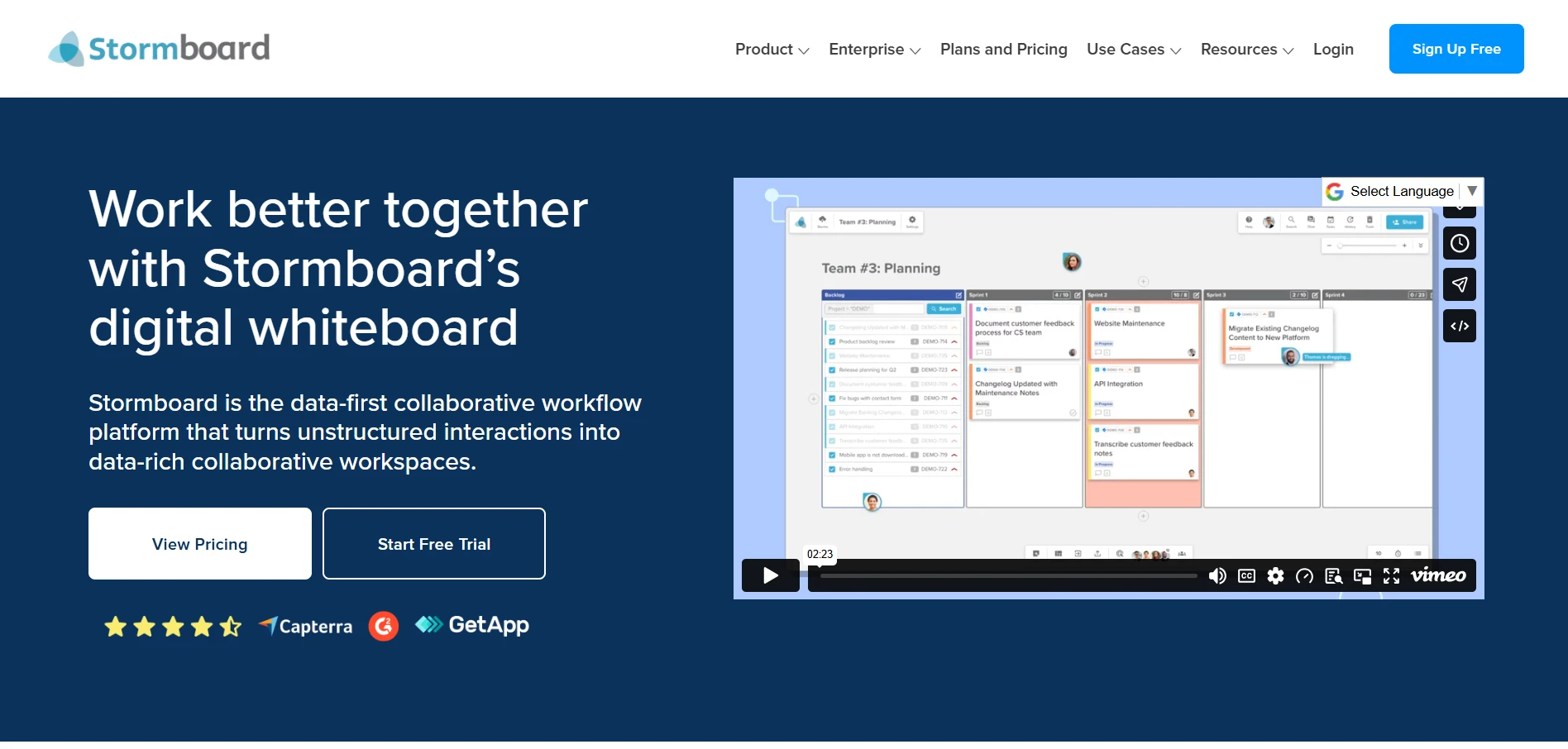The height and width of the screenshot is (749, 1568).
Task: Open Plans and Pricing page
Action: click(x=1004, y=50)
